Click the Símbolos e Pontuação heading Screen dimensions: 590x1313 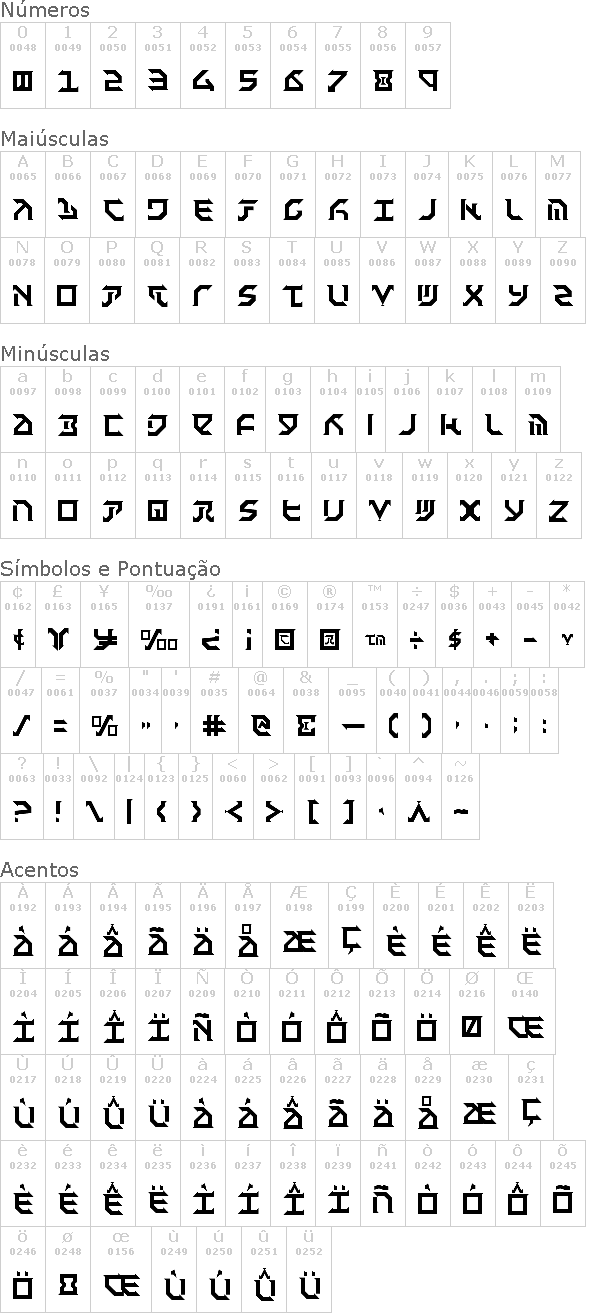(111, 569)
